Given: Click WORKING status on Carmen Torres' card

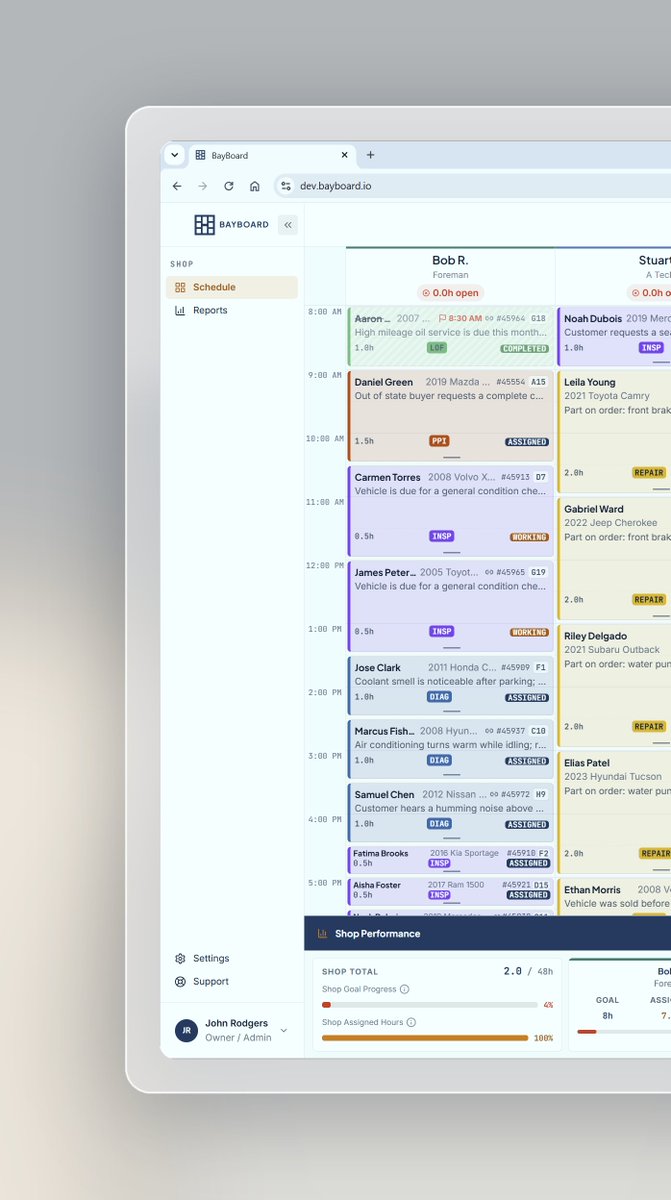Looking at the screenshot, I should (529, 537).
